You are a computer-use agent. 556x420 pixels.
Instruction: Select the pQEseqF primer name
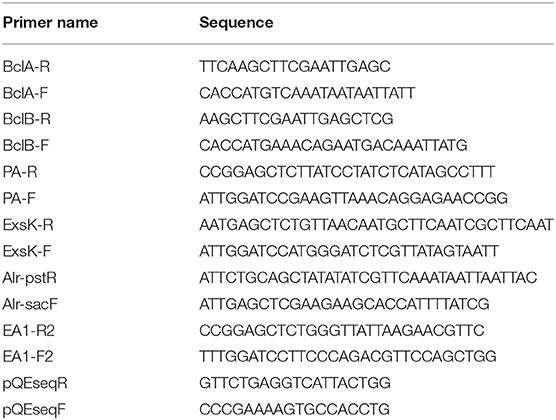(x=34, y=410)
